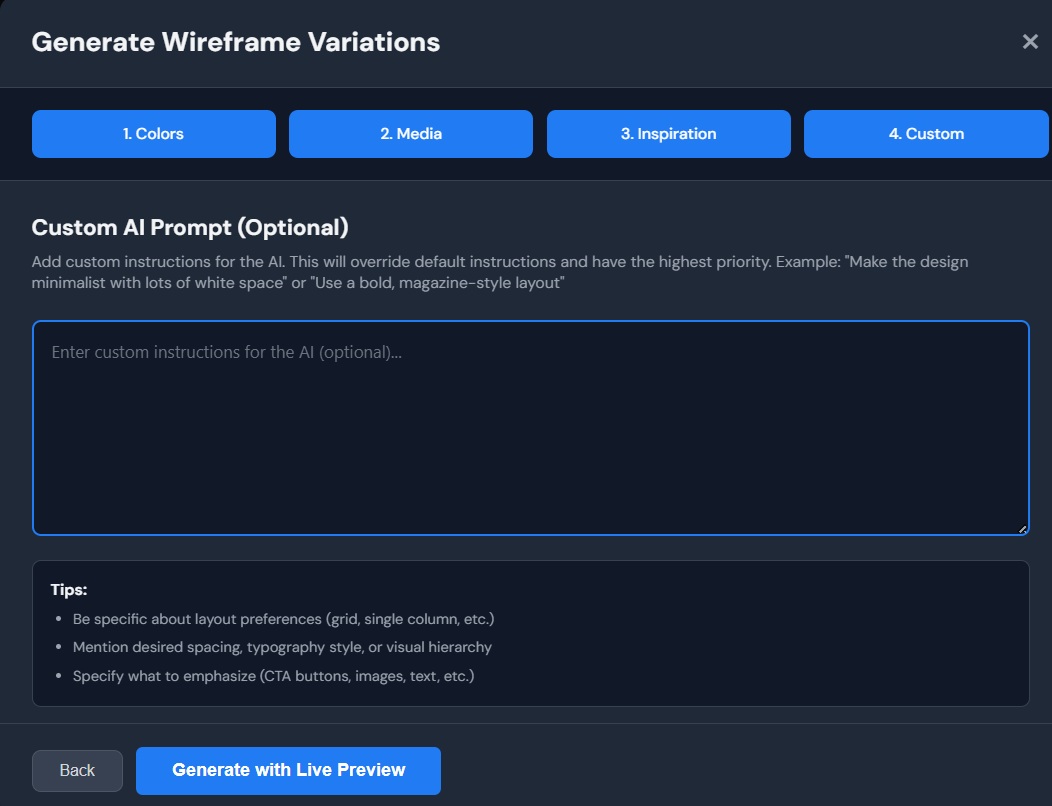Viewport: 1052px width, 806px height.
Task: Click Back to return to previous step
Action: pyautogui.click(x=77, y=770)
